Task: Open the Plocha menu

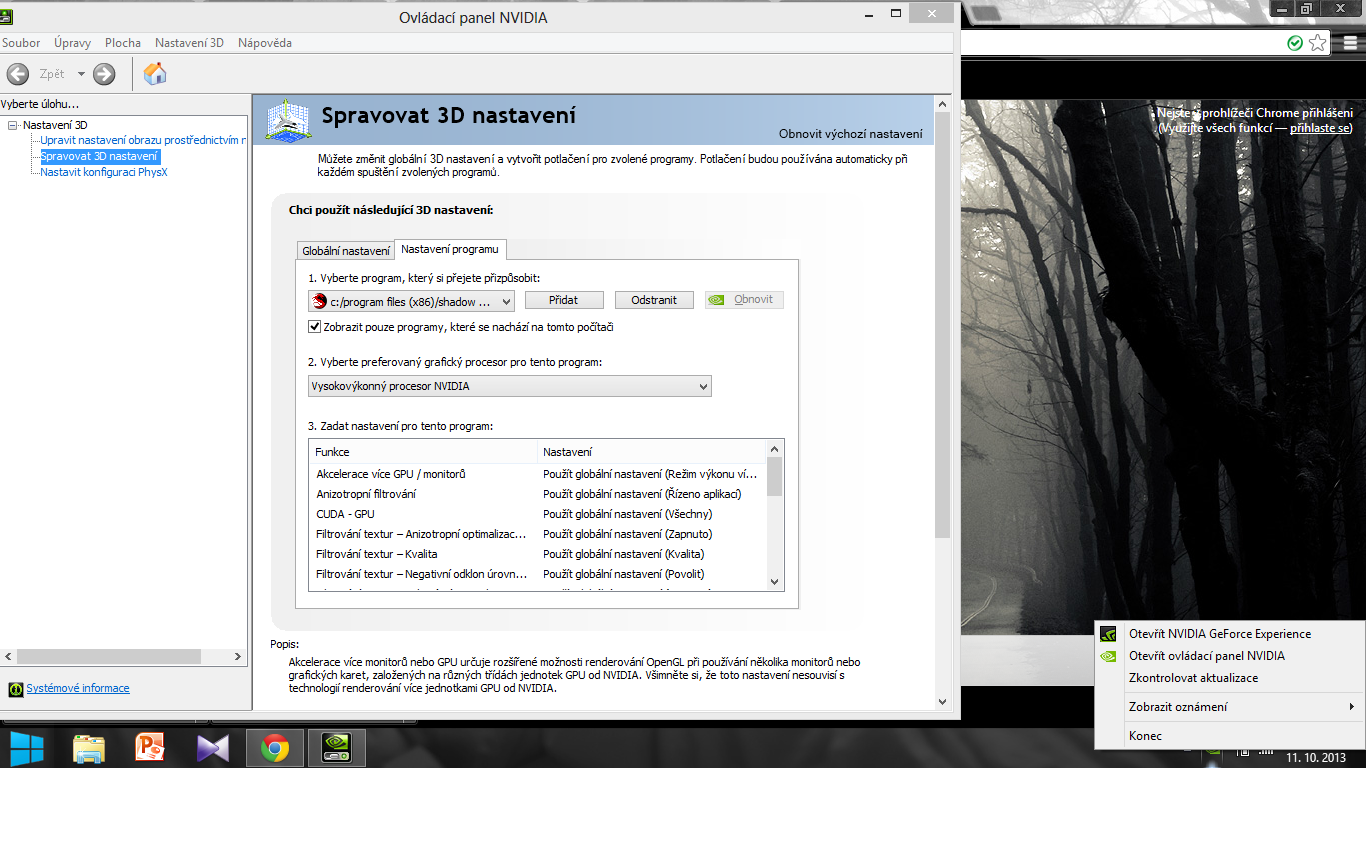Action: 123,43
